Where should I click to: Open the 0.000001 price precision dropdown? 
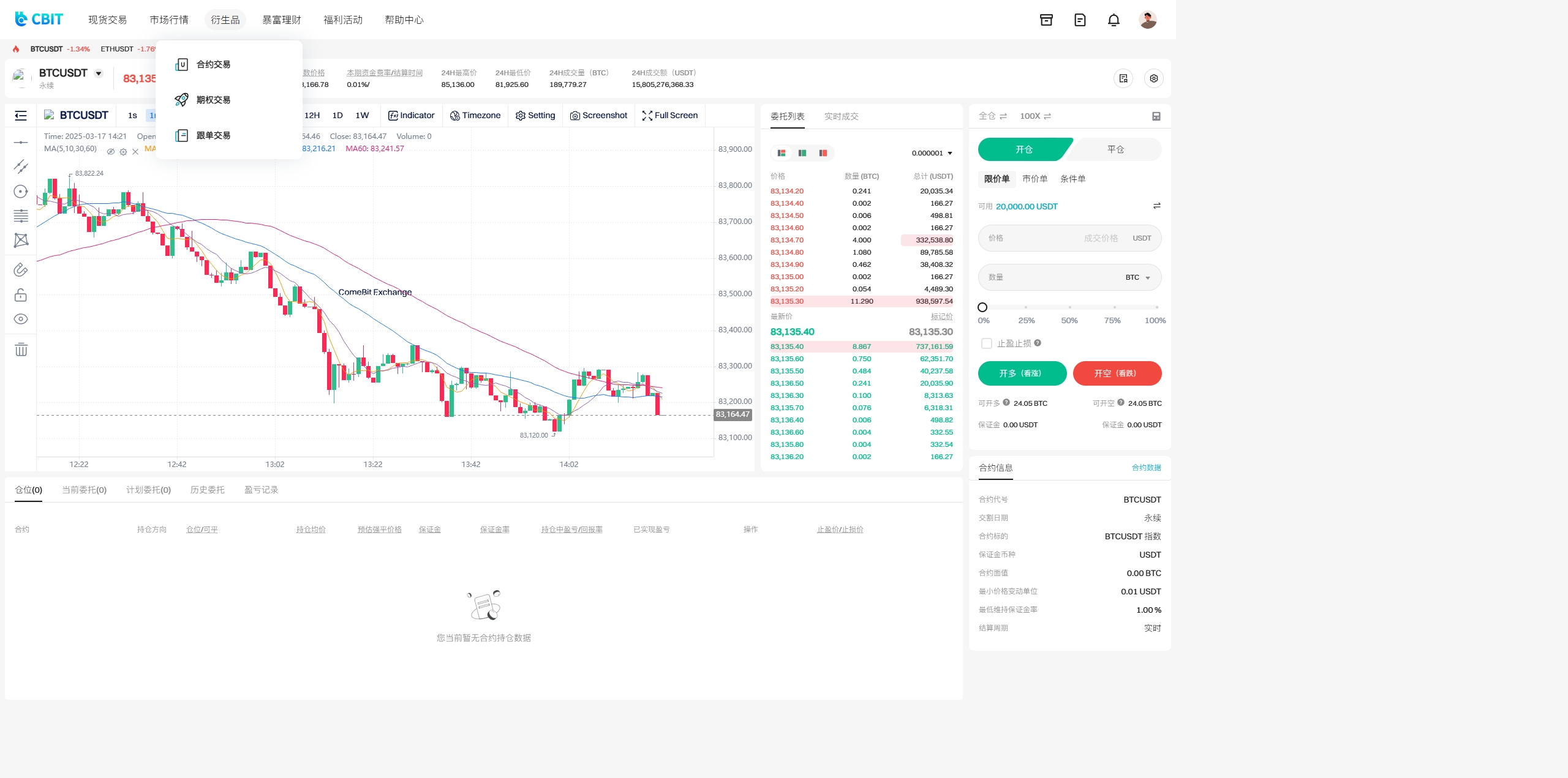pos(932,153)
